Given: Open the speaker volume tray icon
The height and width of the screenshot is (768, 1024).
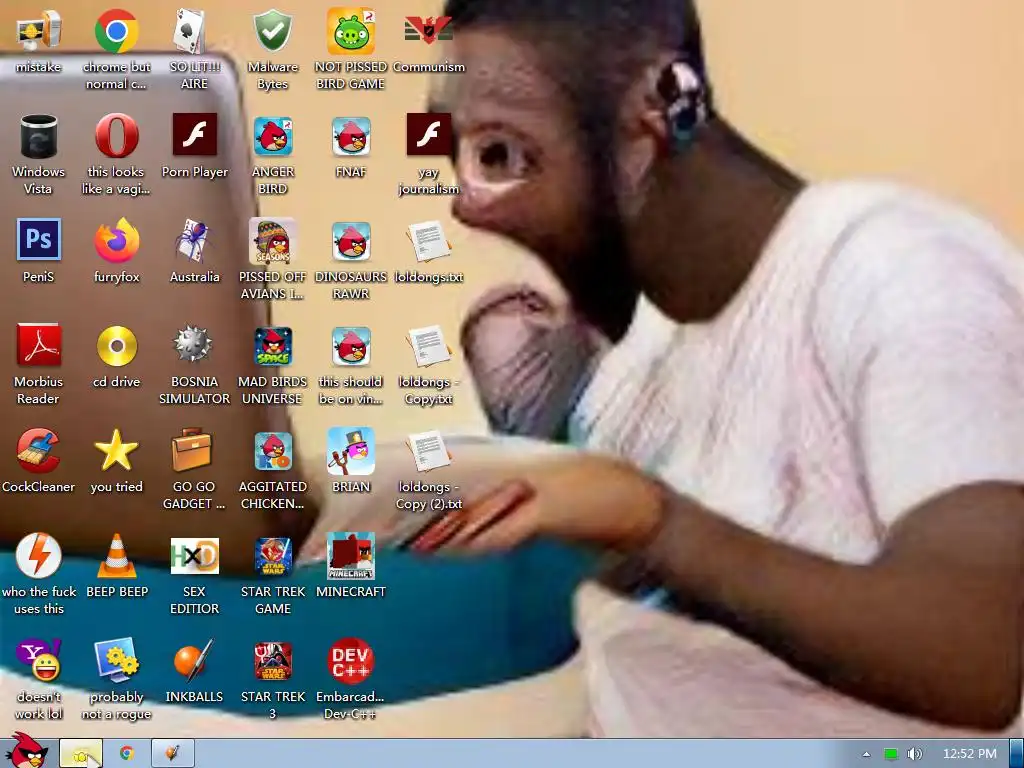Looking at the screenshot, I should [915, 754].
